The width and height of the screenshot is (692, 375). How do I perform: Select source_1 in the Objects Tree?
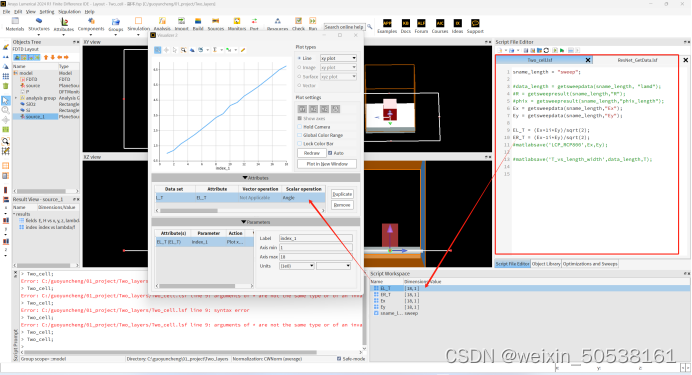click(x=35, y=116)
